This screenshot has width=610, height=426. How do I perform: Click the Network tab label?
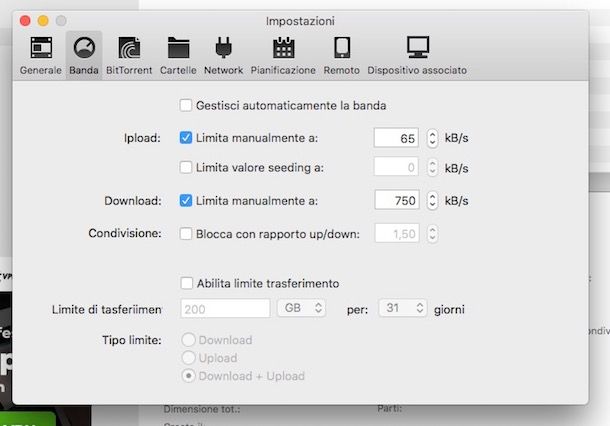pyautogui.click(x=223, y=70)
